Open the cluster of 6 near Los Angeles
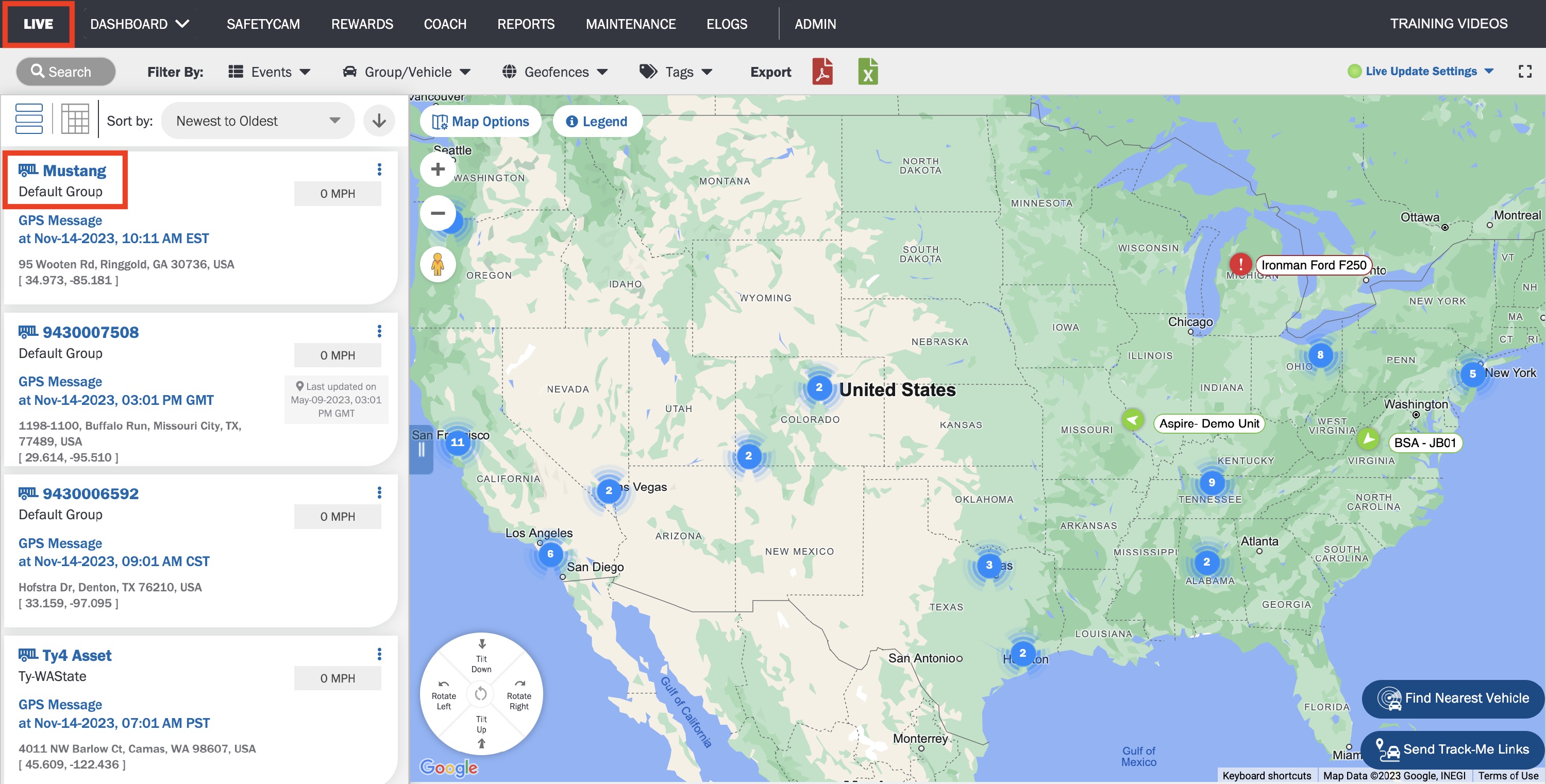1546x784 pixels. pyautogui.click(x=550, y=554)
